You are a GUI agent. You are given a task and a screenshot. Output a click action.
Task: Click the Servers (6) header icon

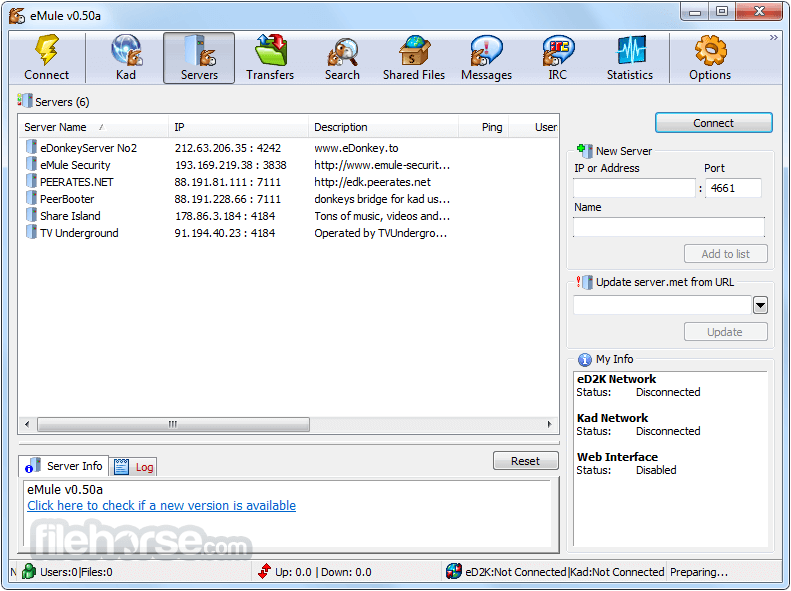point(25,101)
